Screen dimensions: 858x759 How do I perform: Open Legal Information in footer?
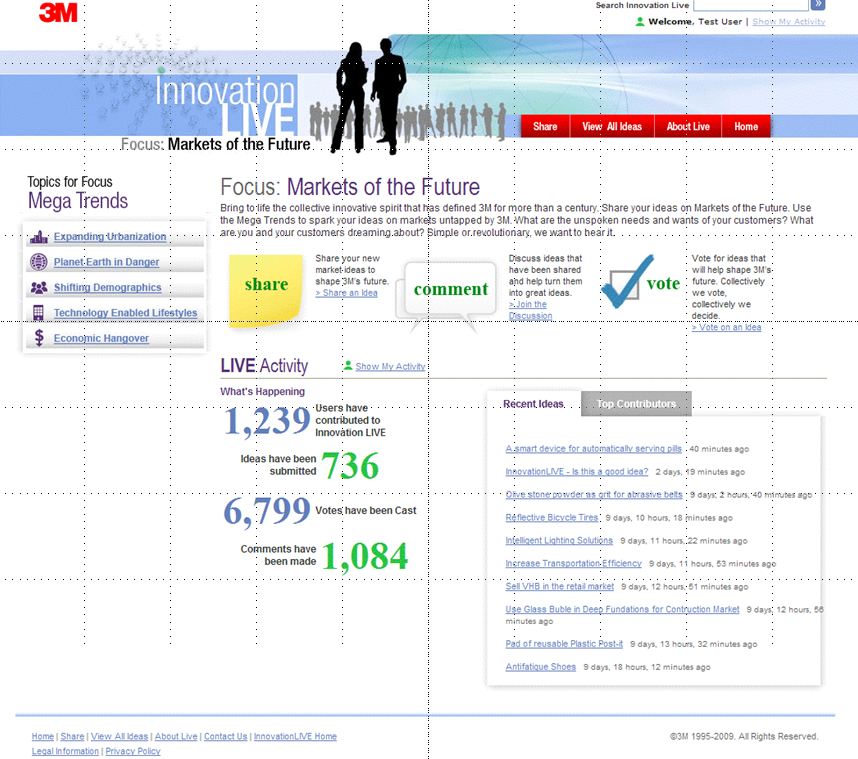click(x=65, y=751)
